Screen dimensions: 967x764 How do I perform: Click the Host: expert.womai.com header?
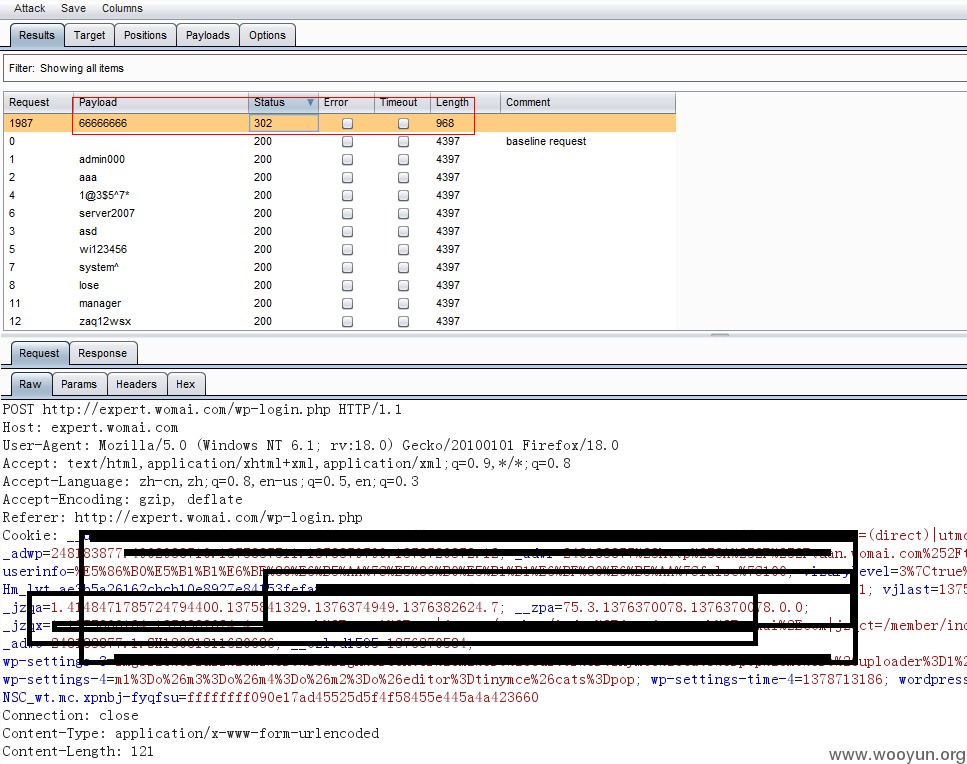(90, 427)
